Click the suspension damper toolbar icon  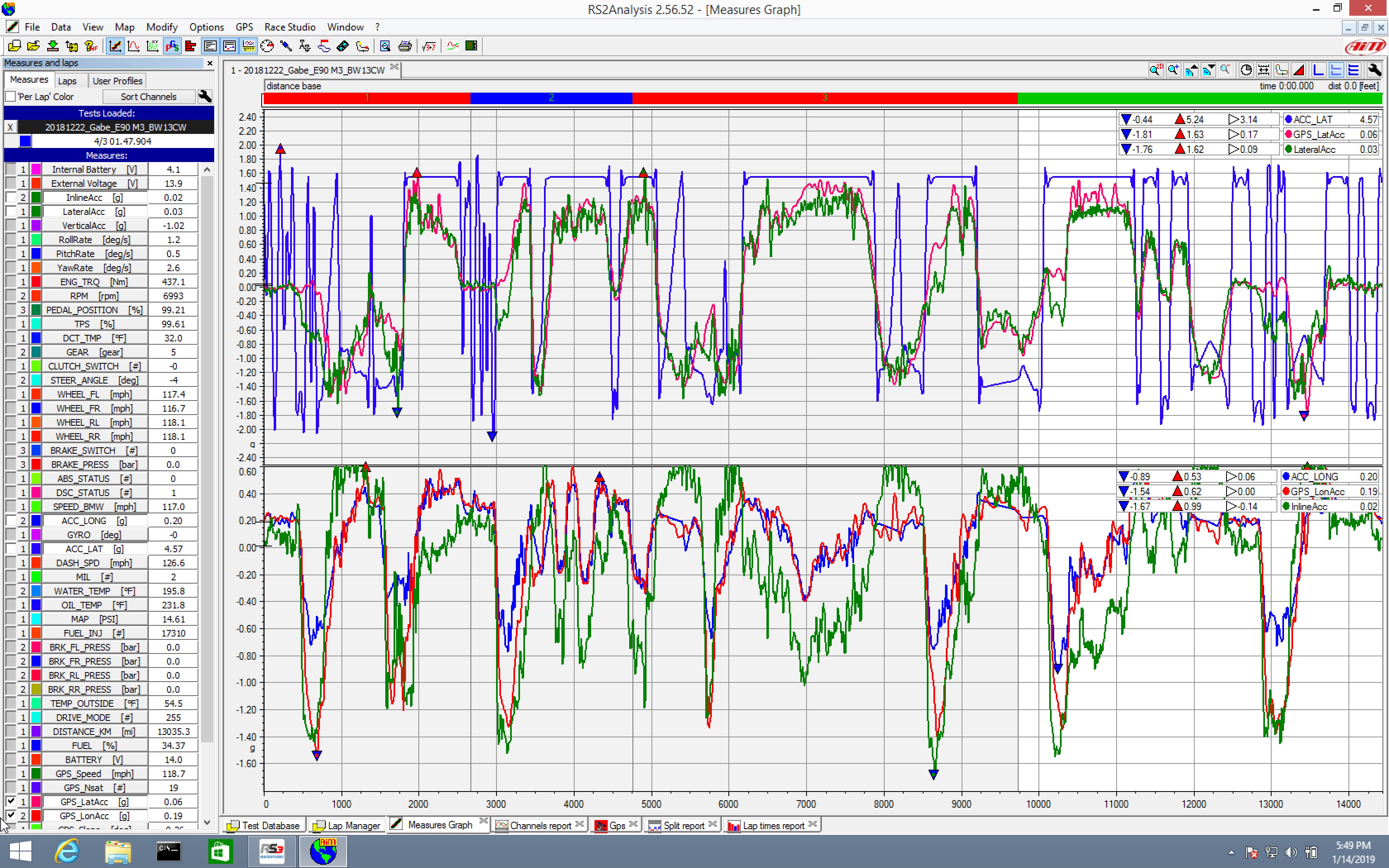pyautogui.click(x=286, y=46)
